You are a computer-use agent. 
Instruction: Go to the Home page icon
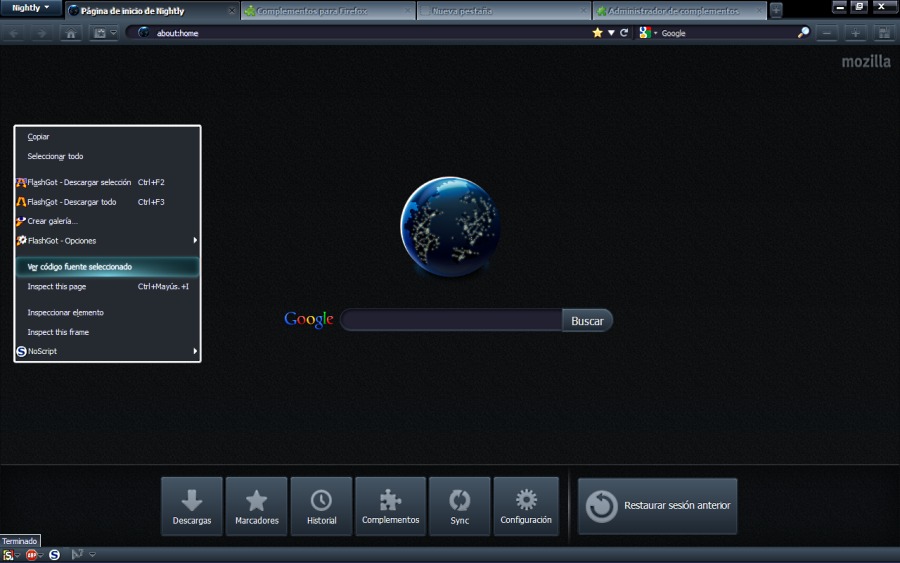click(71, 33)
